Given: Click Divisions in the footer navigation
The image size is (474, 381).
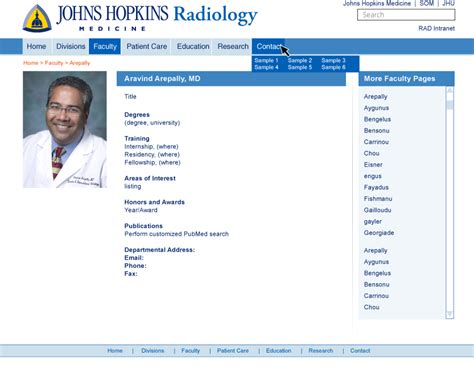Looking at the screenshot, I should pyautogui.click(x=152, y=351).
